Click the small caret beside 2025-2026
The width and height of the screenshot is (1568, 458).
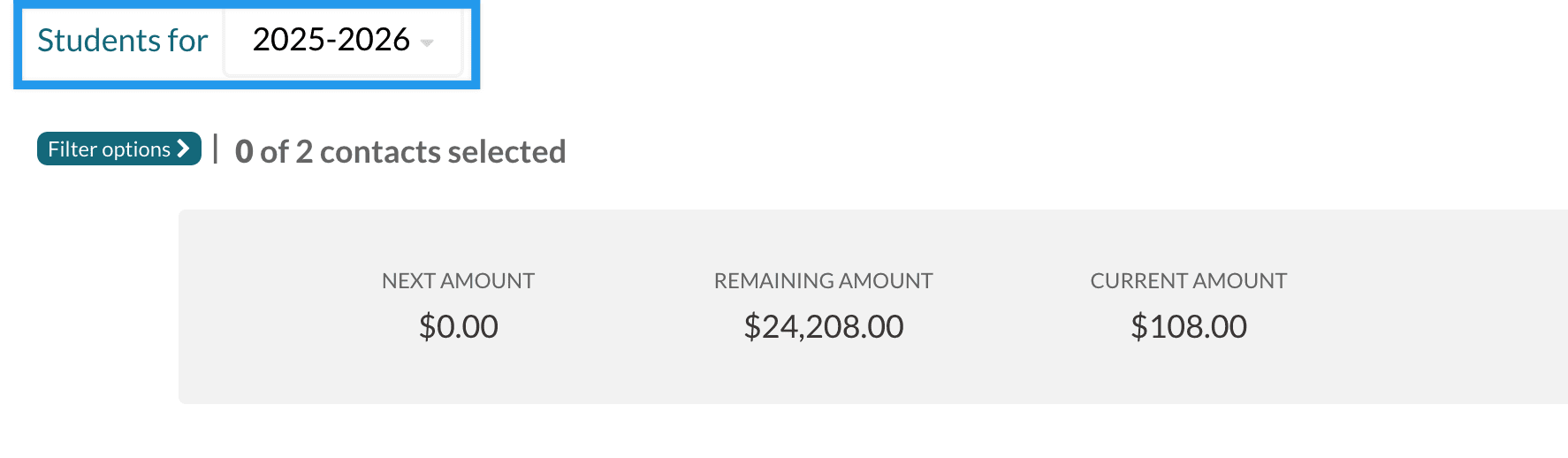click(x=428, y=42)
